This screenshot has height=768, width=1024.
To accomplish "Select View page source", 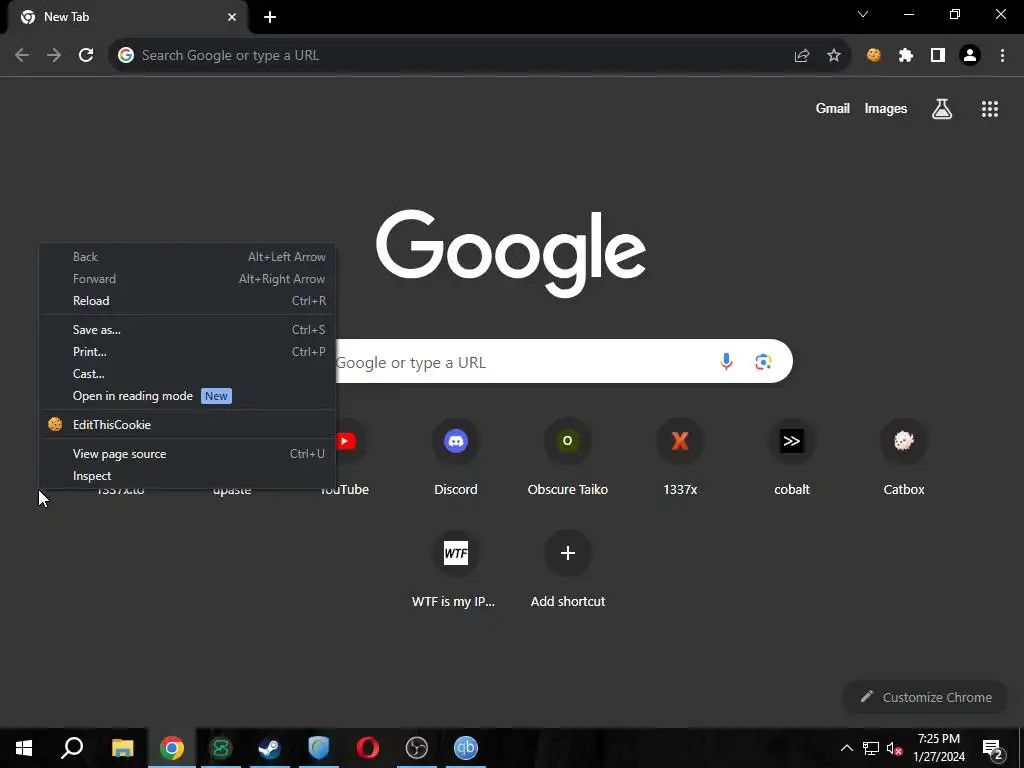I will click(187, 454).
